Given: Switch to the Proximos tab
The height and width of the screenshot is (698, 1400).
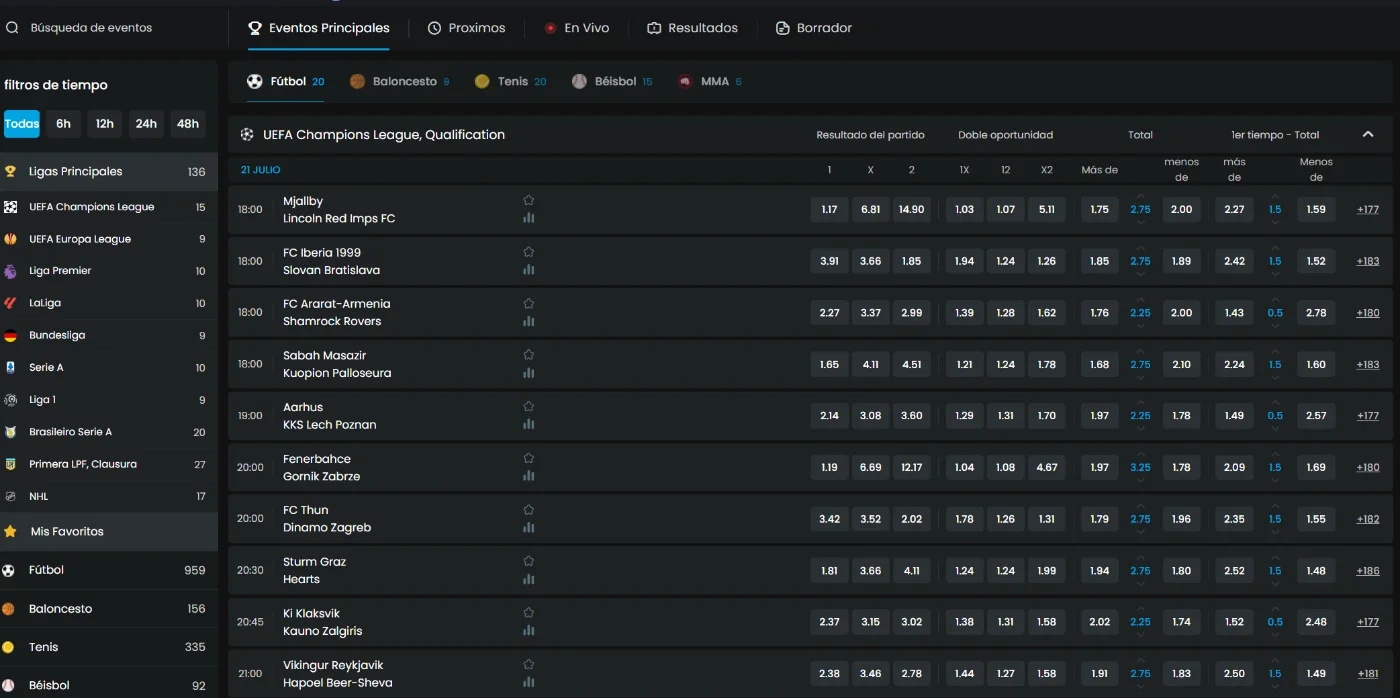Looking at the screenshot, I should [467, 28].
